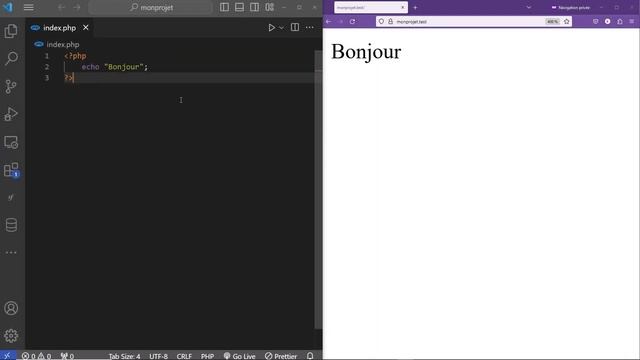Show site security padlock info
Image resolution: width=640 pixels, height=360 pixels.
coord(391,21)
